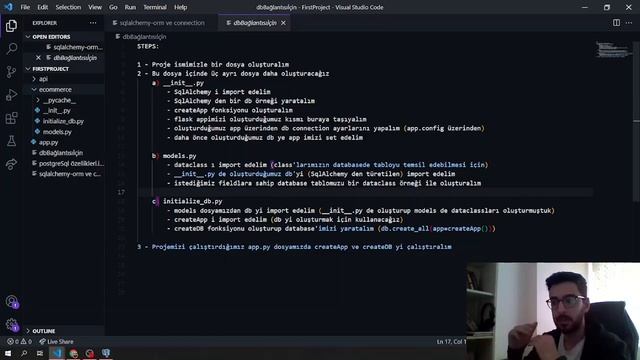Click the 'STEPS:' heading line
Screen dimensions: 640x360
pos(148,46)
